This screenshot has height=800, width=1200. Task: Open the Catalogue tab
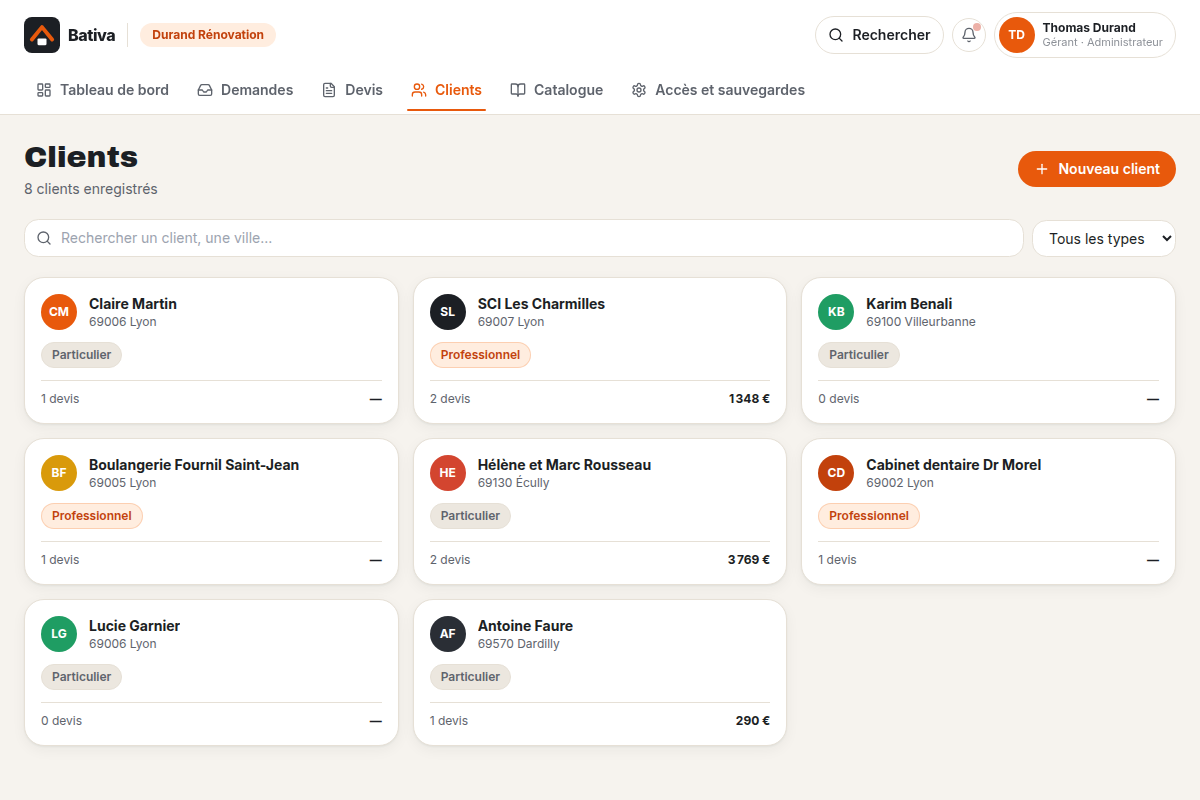point(556,90)
